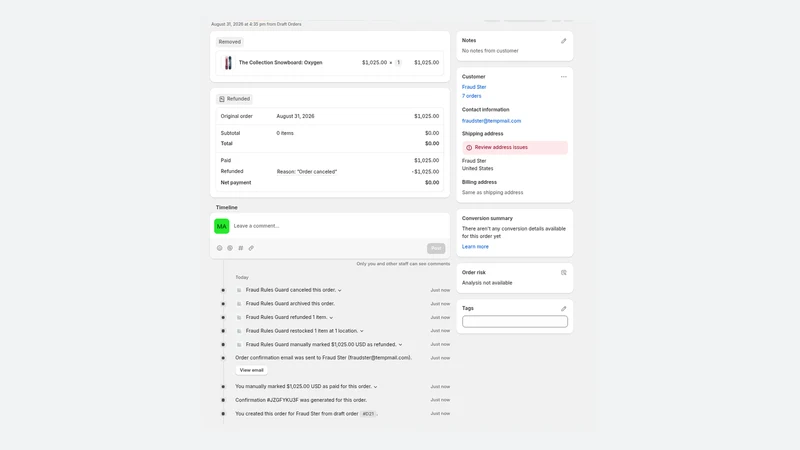Screen dimensions: 800x450
Task: Open the 7 orders link
Action: pos(471,96)
